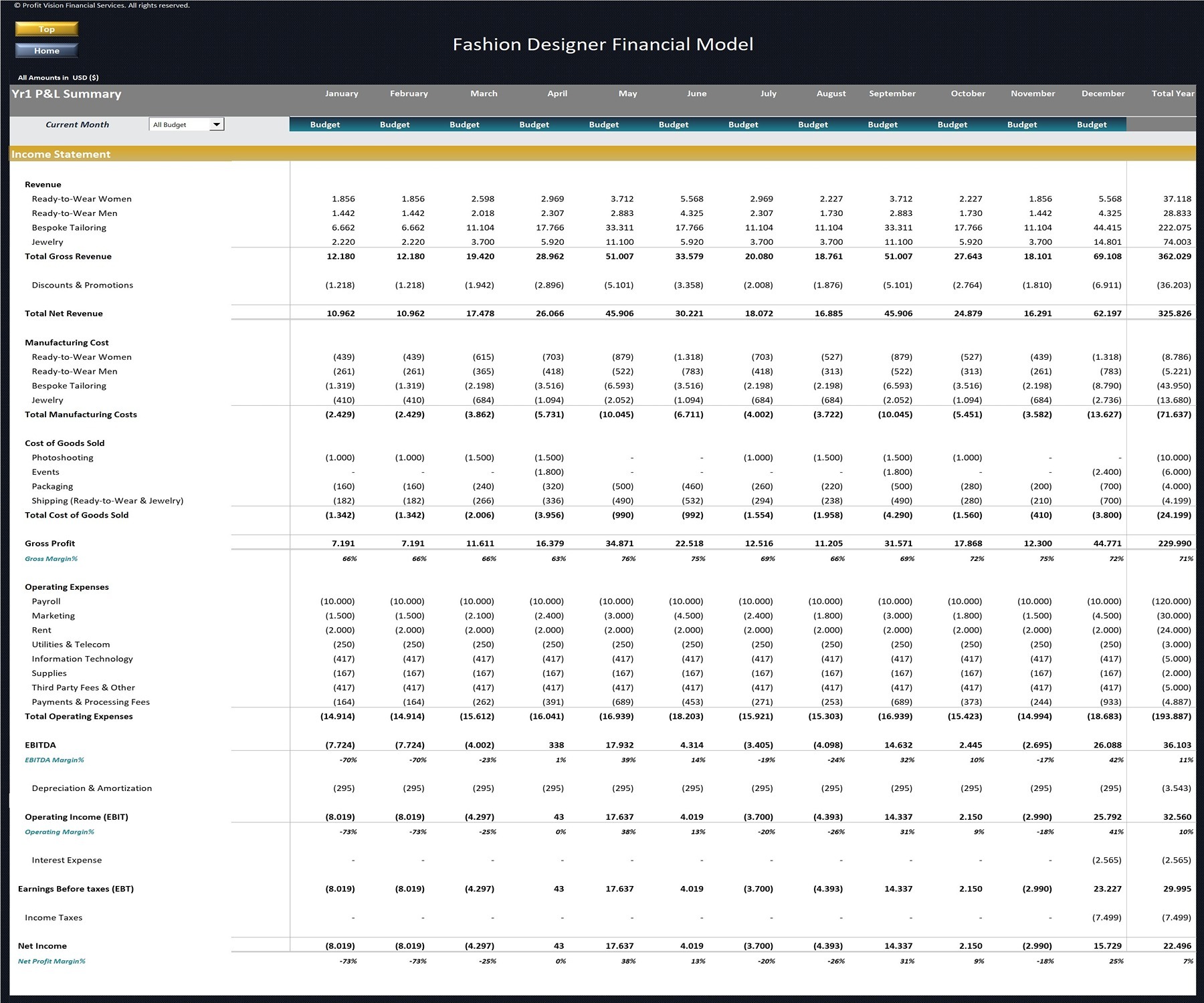Click the Supplies row label
Image resolution: width=1204 pixels, height=1003 pixels.
[49, 673]
